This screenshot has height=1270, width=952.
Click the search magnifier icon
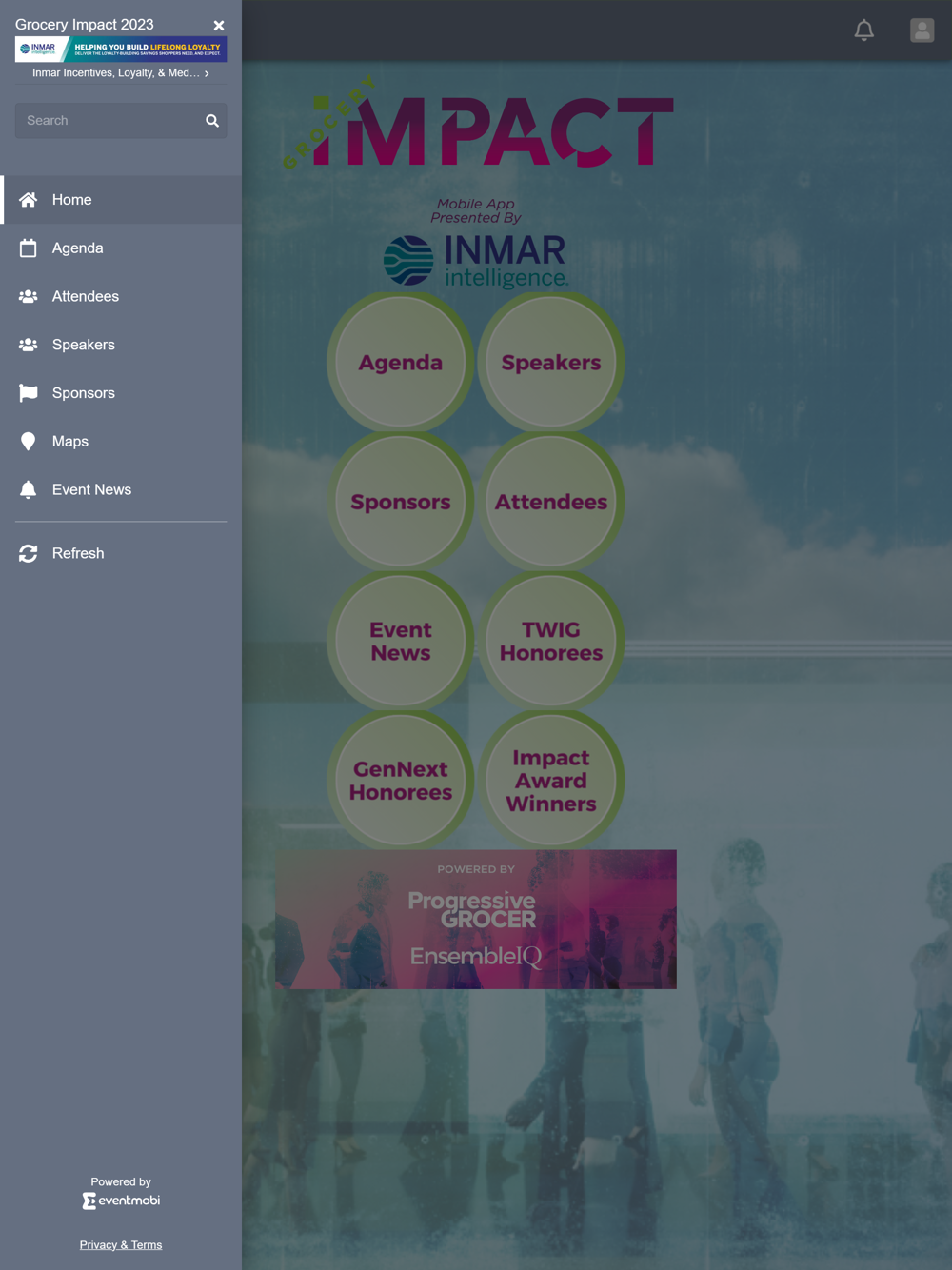click(212, 121)
